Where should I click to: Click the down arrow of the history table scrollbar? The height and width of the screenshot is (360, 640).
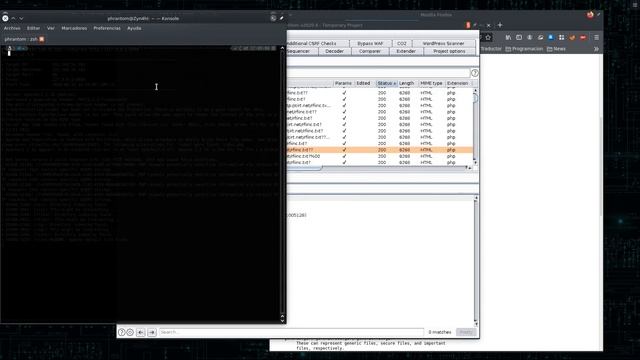point(475,163)
